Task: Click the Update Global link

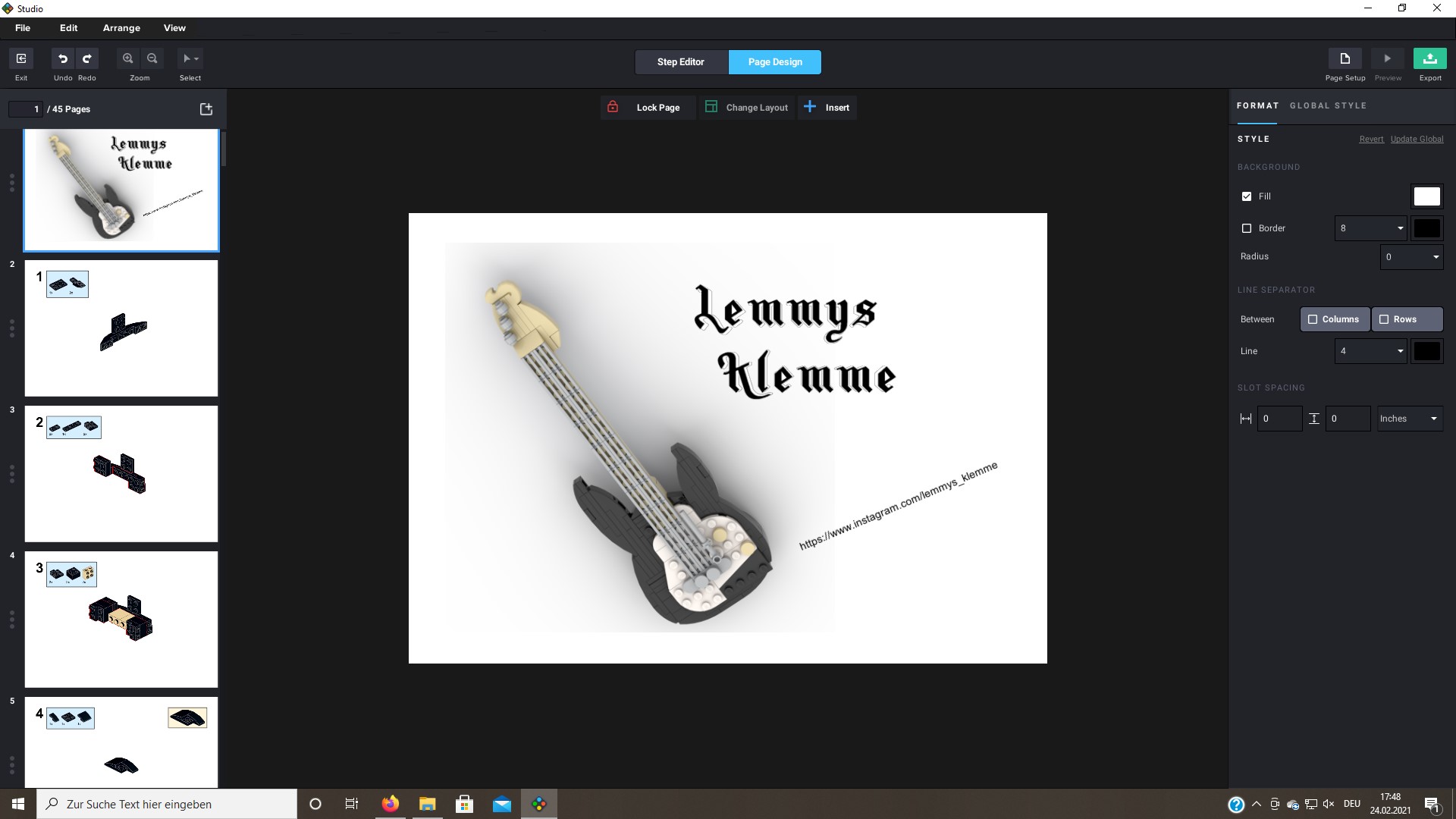Action: coord(1417,140)
